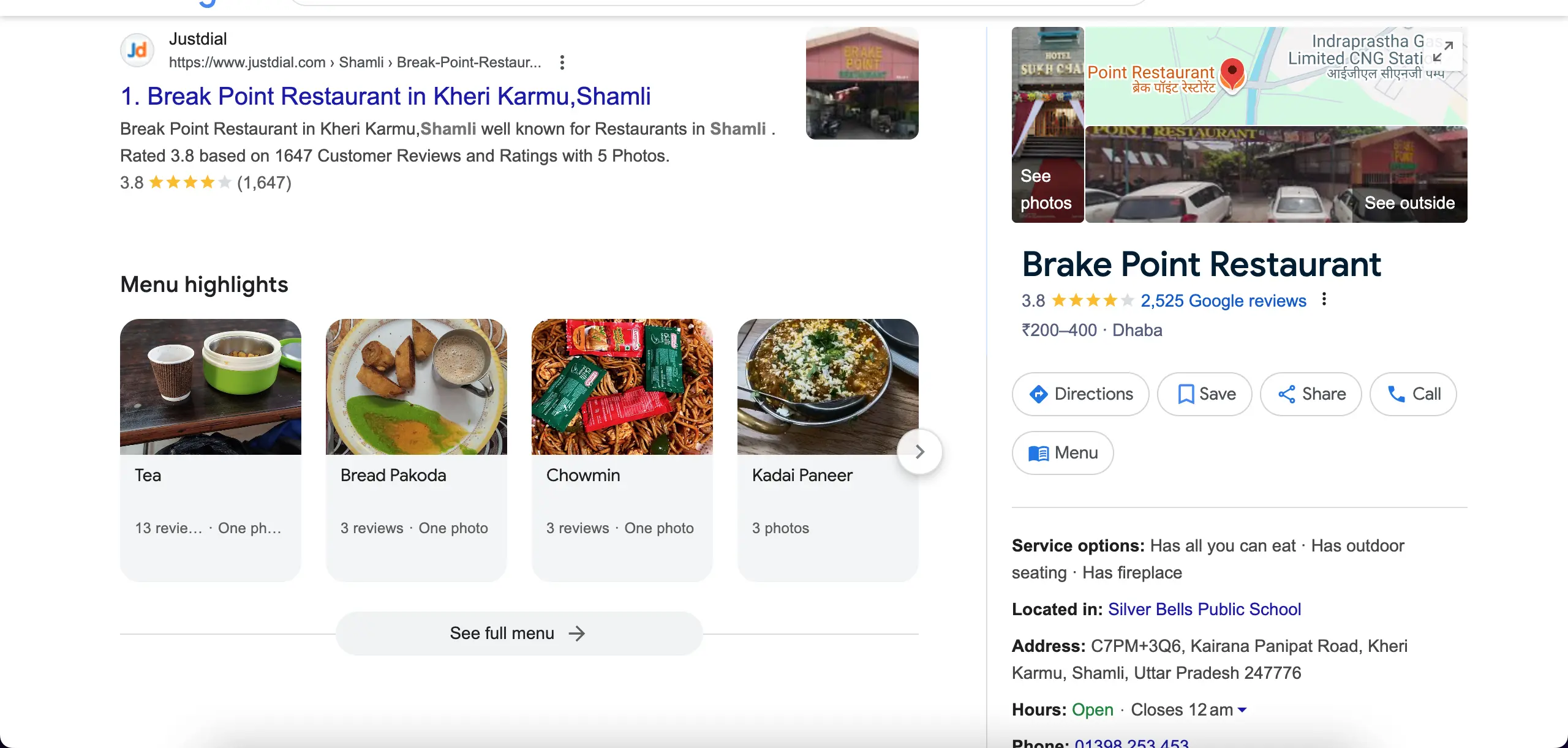Click the Open hours status text
This screenshot has height=748, width=1568.
(1092, 710)
